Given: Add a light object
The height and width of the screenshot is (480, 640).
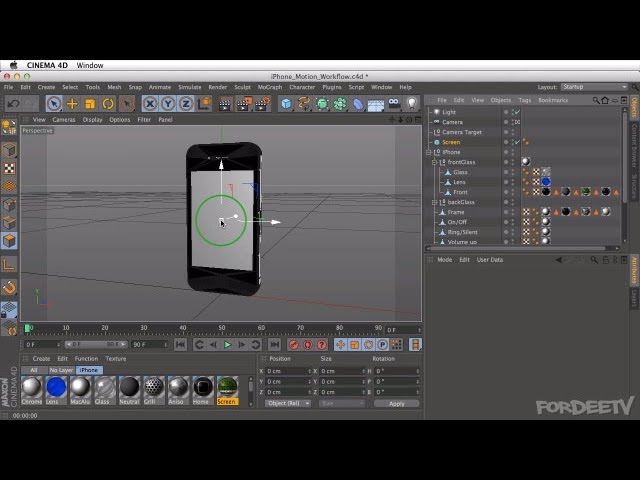Looking at the screenshot, I should pyautogui.click(x=412, y=104).
